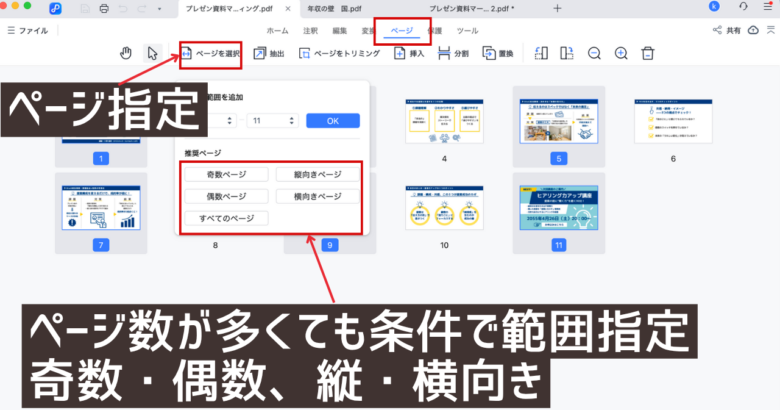The height and width of the screenshot is (410, 780).
Task: Click the zoom in magnifier icon
Action: (x=621, y=53)
